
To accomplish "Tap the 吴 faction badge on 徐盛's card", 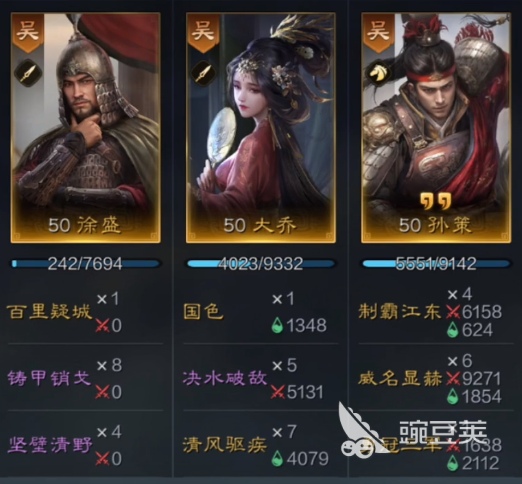I will 28,32.
